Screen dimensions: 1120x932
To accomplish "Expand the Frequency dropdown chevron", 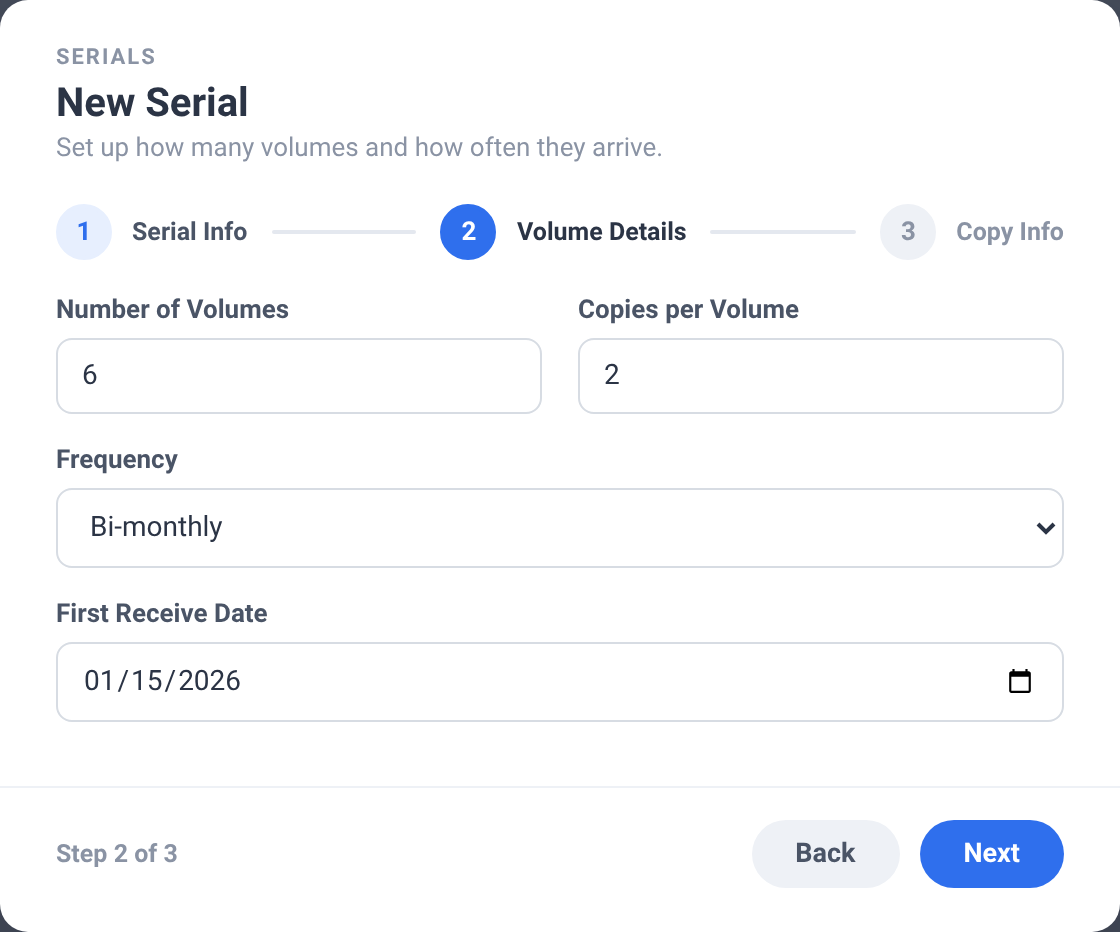I will coord(1046,528).
